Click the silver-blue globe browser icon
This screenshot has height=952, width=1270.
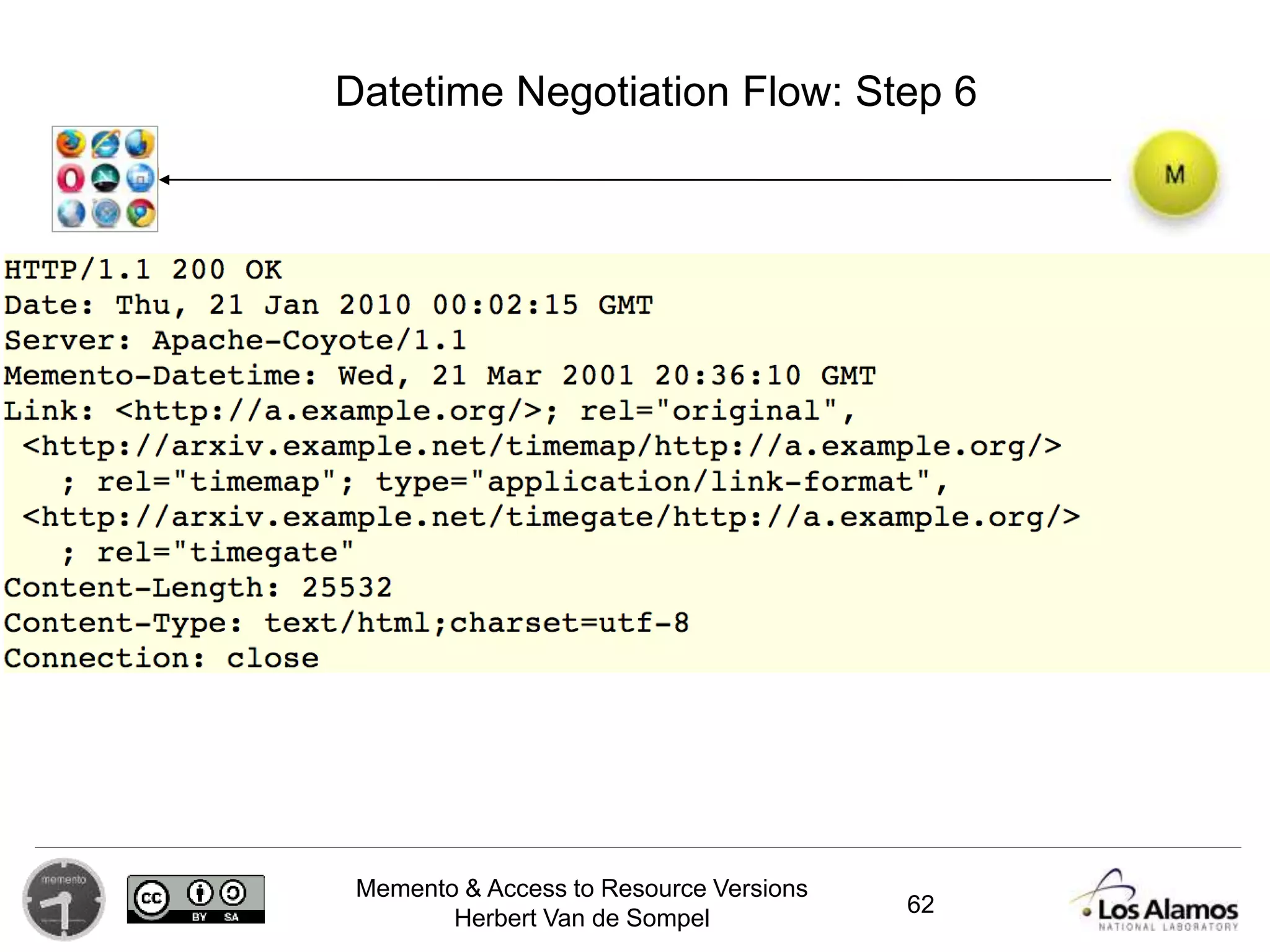[71, 214]
